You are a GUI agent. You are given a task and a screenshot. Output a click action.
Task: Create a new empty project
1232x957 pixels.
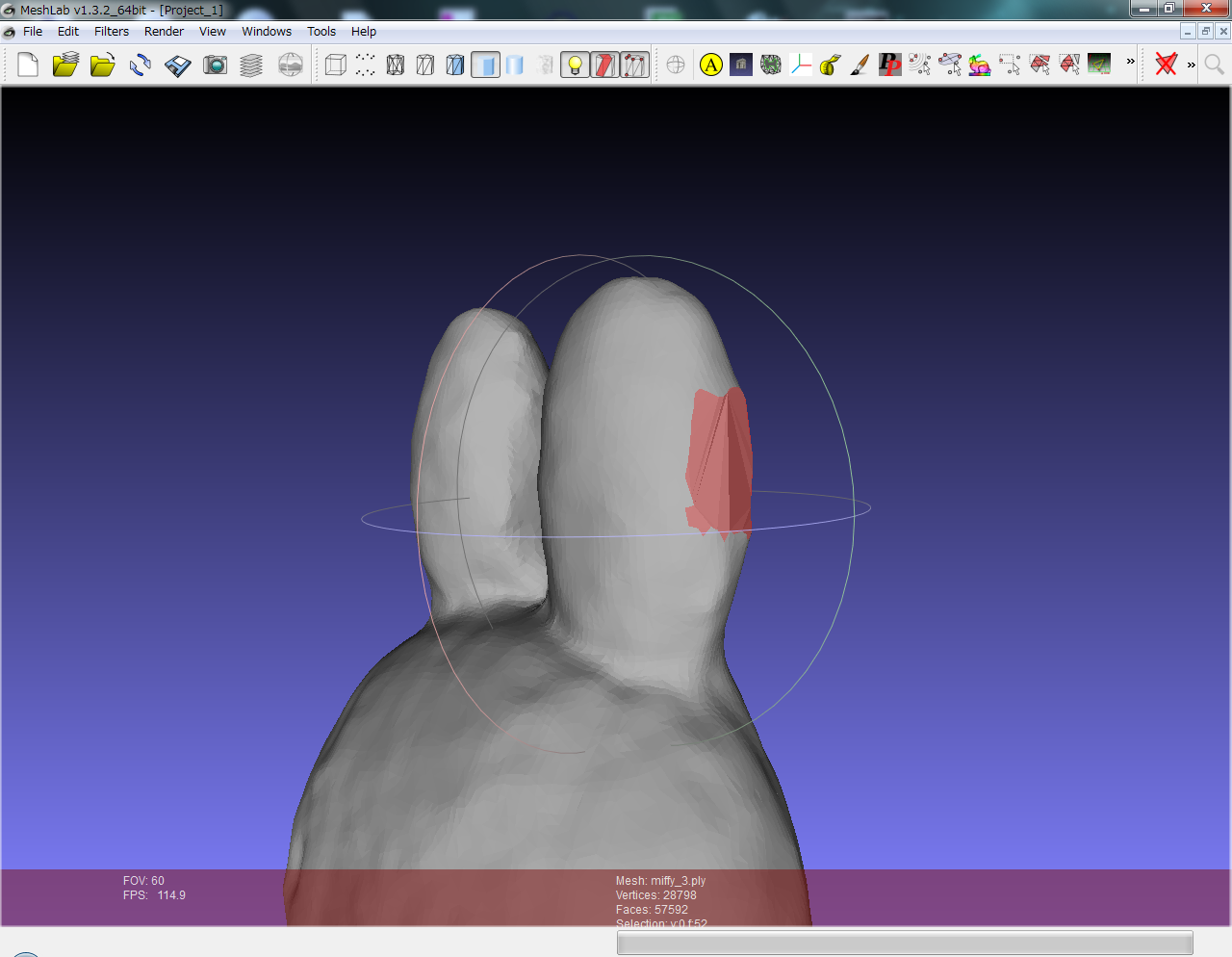tap(28, 65)
